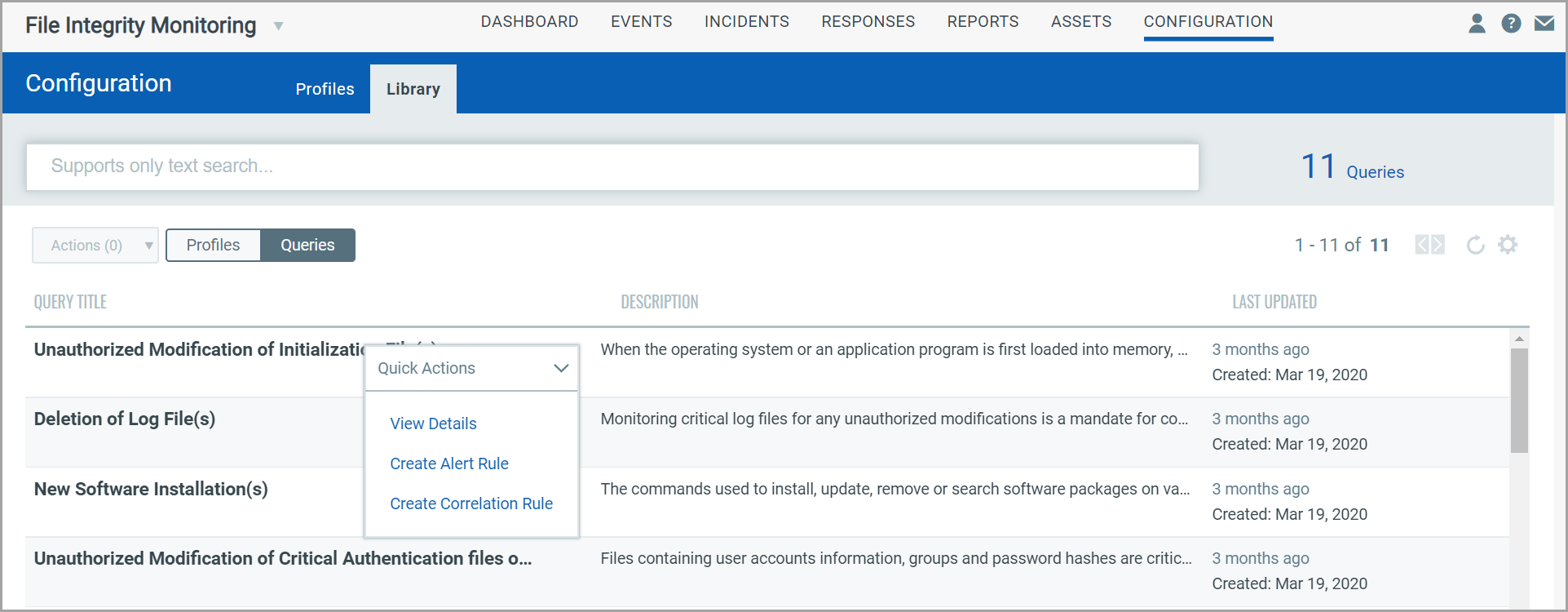The image size is (1568, 612).
Task: Click the vertical scrollbar thumb
Action: tap(1519, 401)
